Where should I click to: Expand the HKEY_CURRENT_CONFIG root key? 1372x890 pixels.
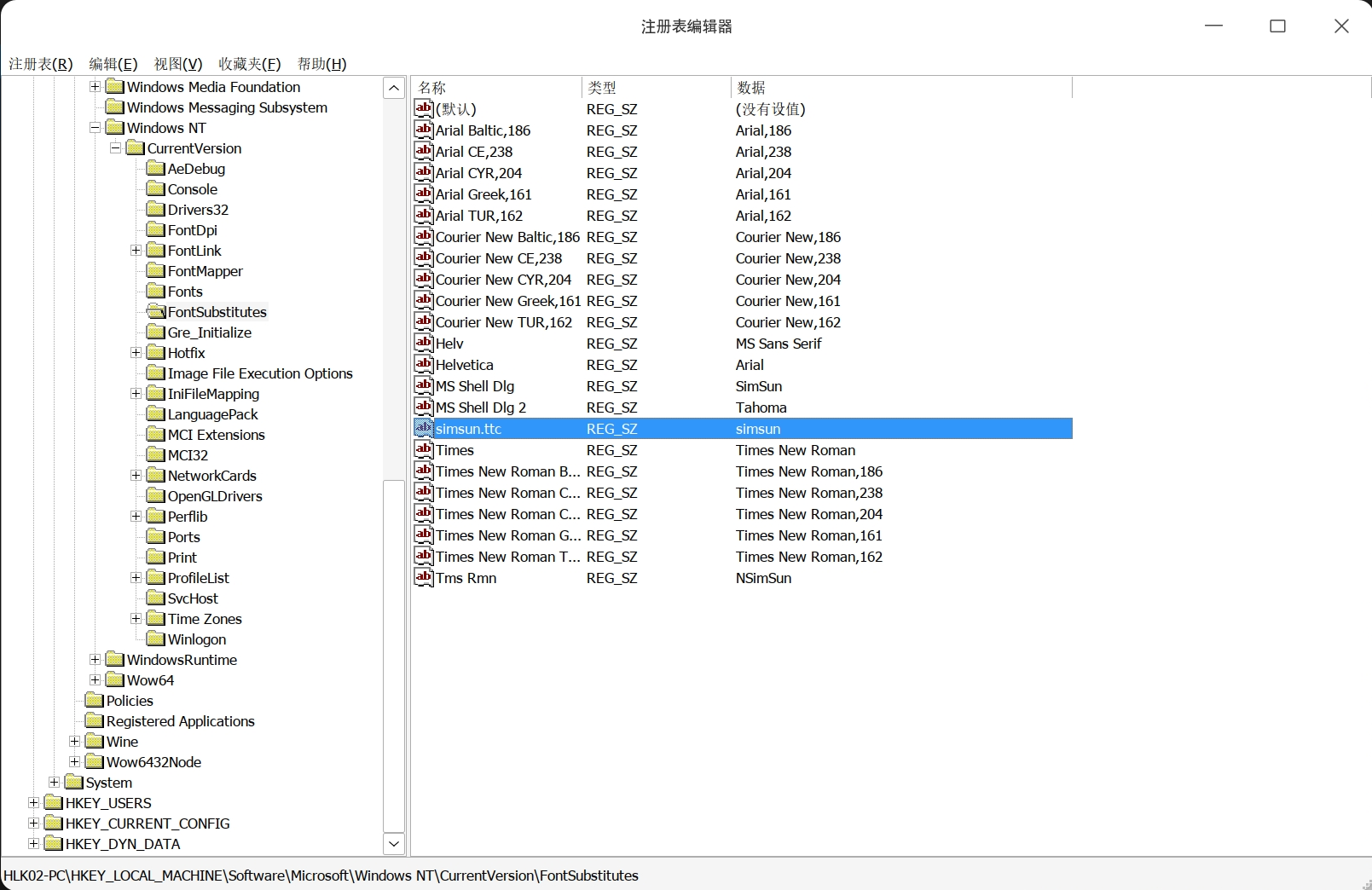(33, 824)
